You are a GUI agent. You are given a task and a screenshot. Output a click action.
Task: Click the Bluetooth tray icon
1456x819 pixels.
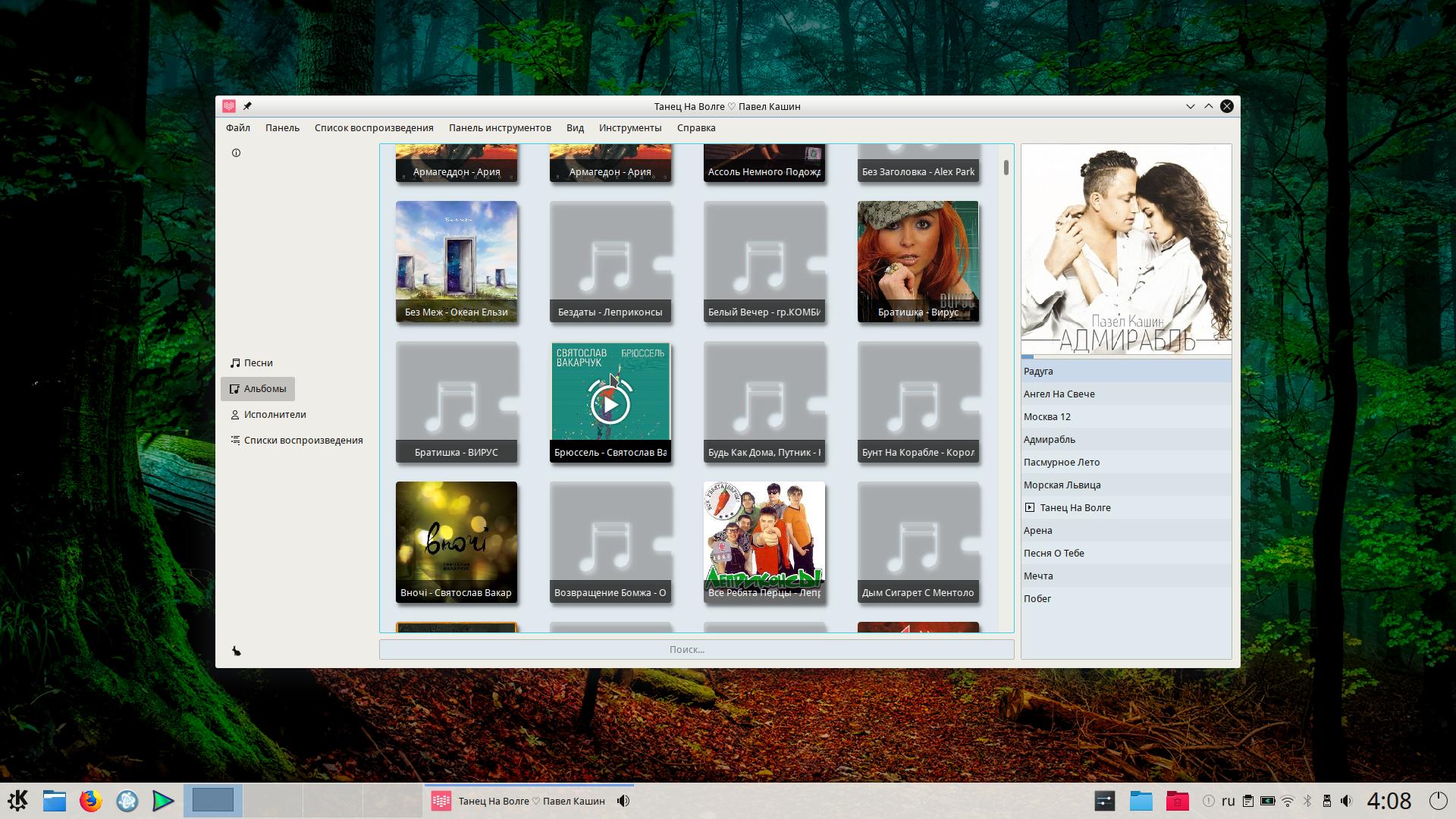click(x=1307, y=802)
